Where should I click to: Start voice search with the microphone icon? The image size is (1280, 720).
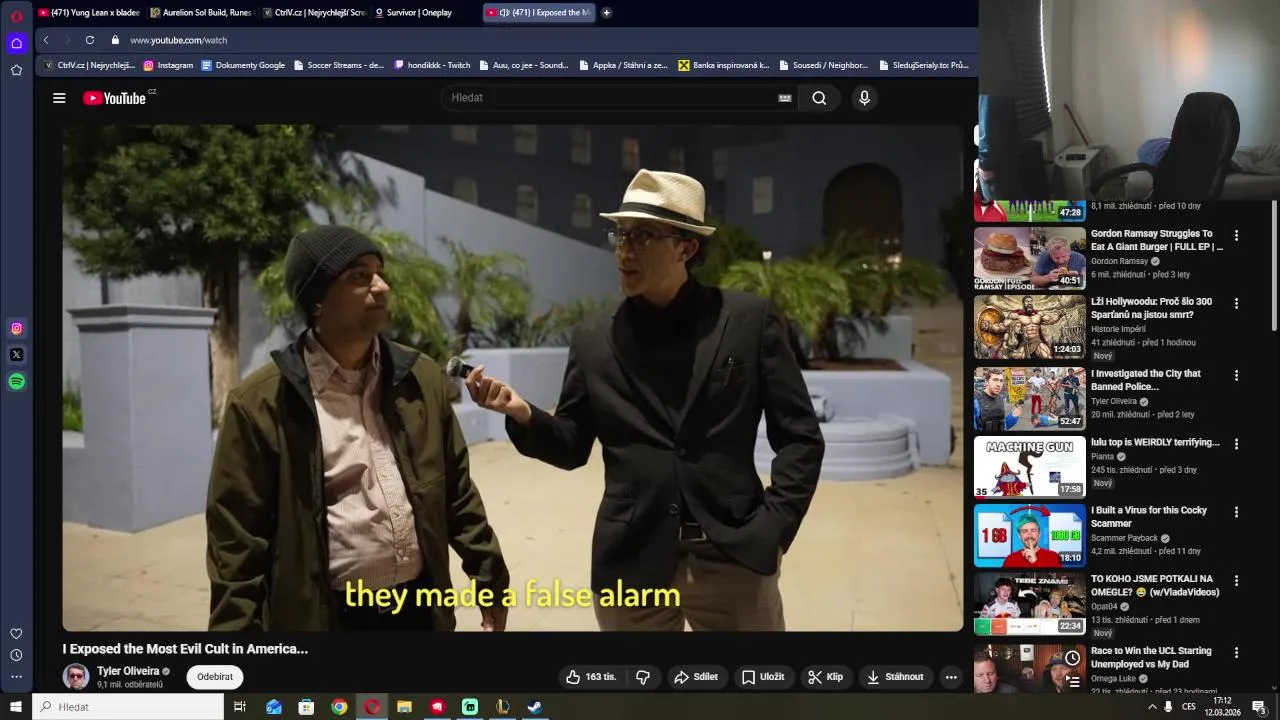point(865,98)
